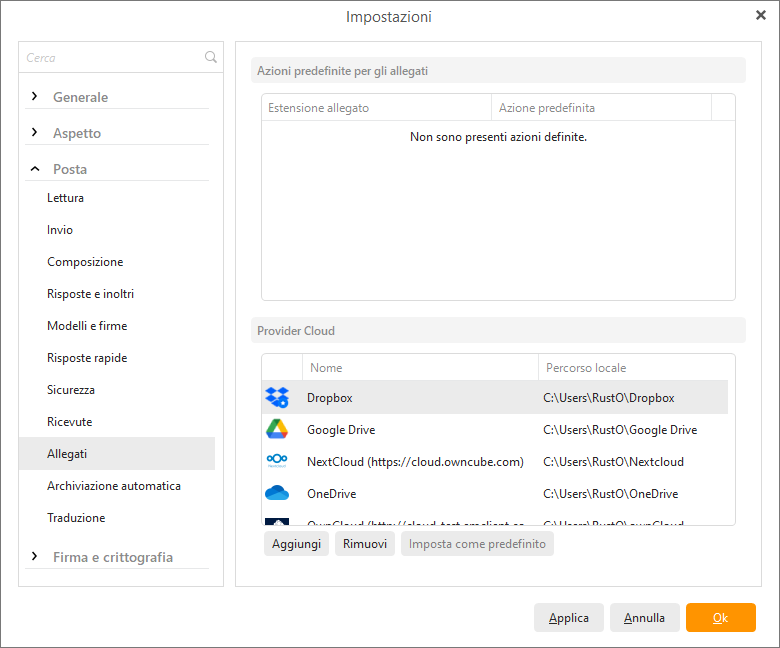Select the NextCloud provider icon
Image resolution: width=780 pixels, height=648 pixels.
pos(277,461)
